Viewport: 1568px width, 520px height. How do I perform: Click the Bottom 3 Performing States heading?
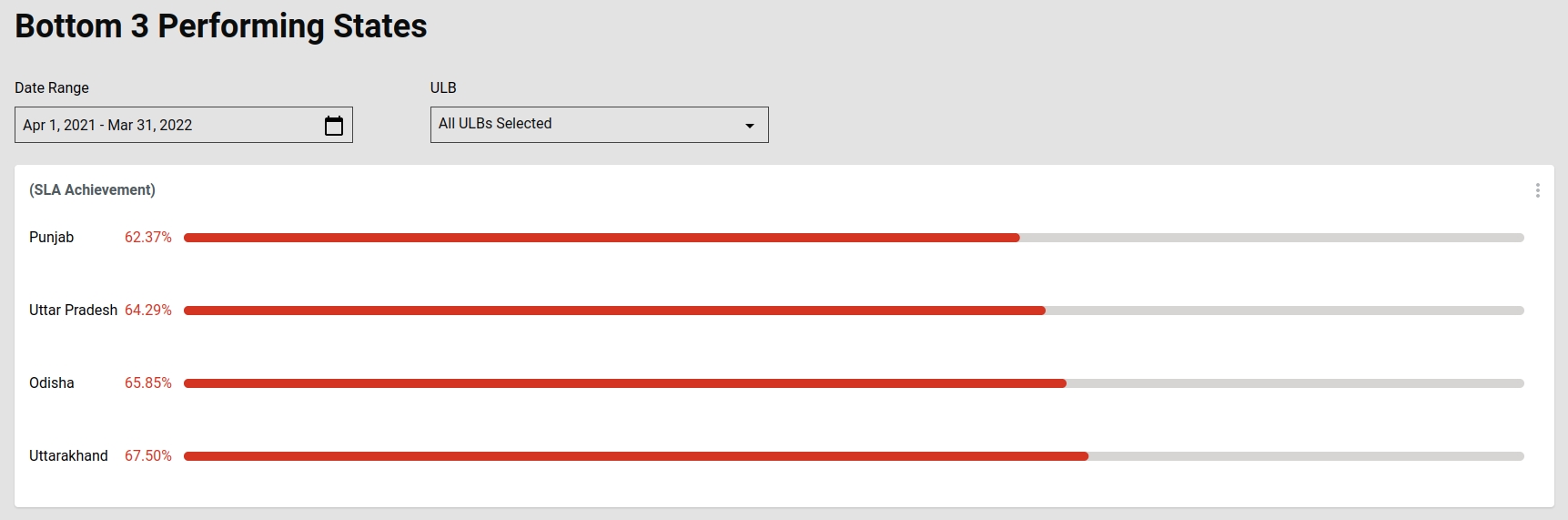(221, 26)
